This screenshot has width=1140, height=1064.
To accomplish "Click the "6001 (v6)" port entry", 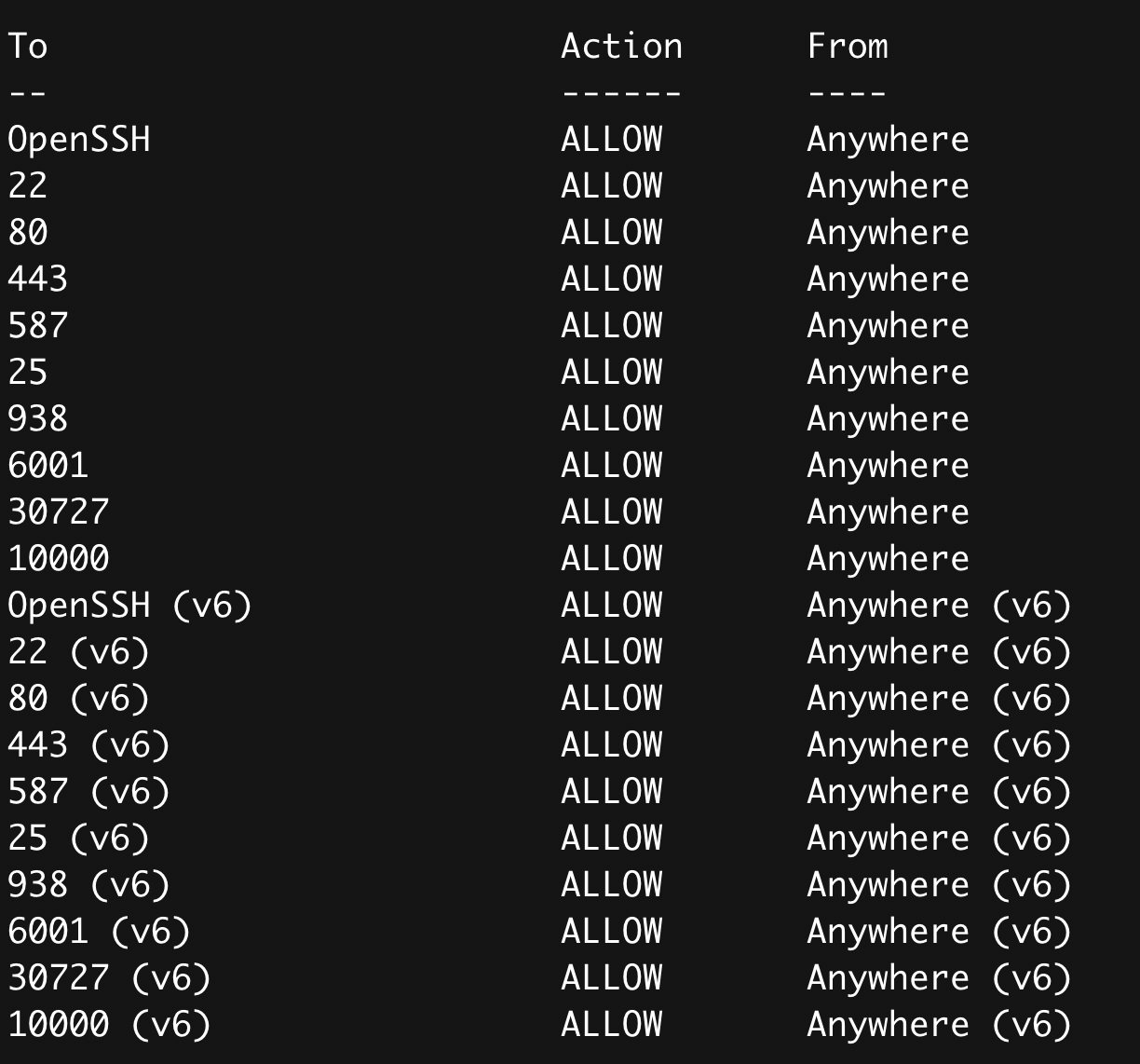I will coord(99,932).
